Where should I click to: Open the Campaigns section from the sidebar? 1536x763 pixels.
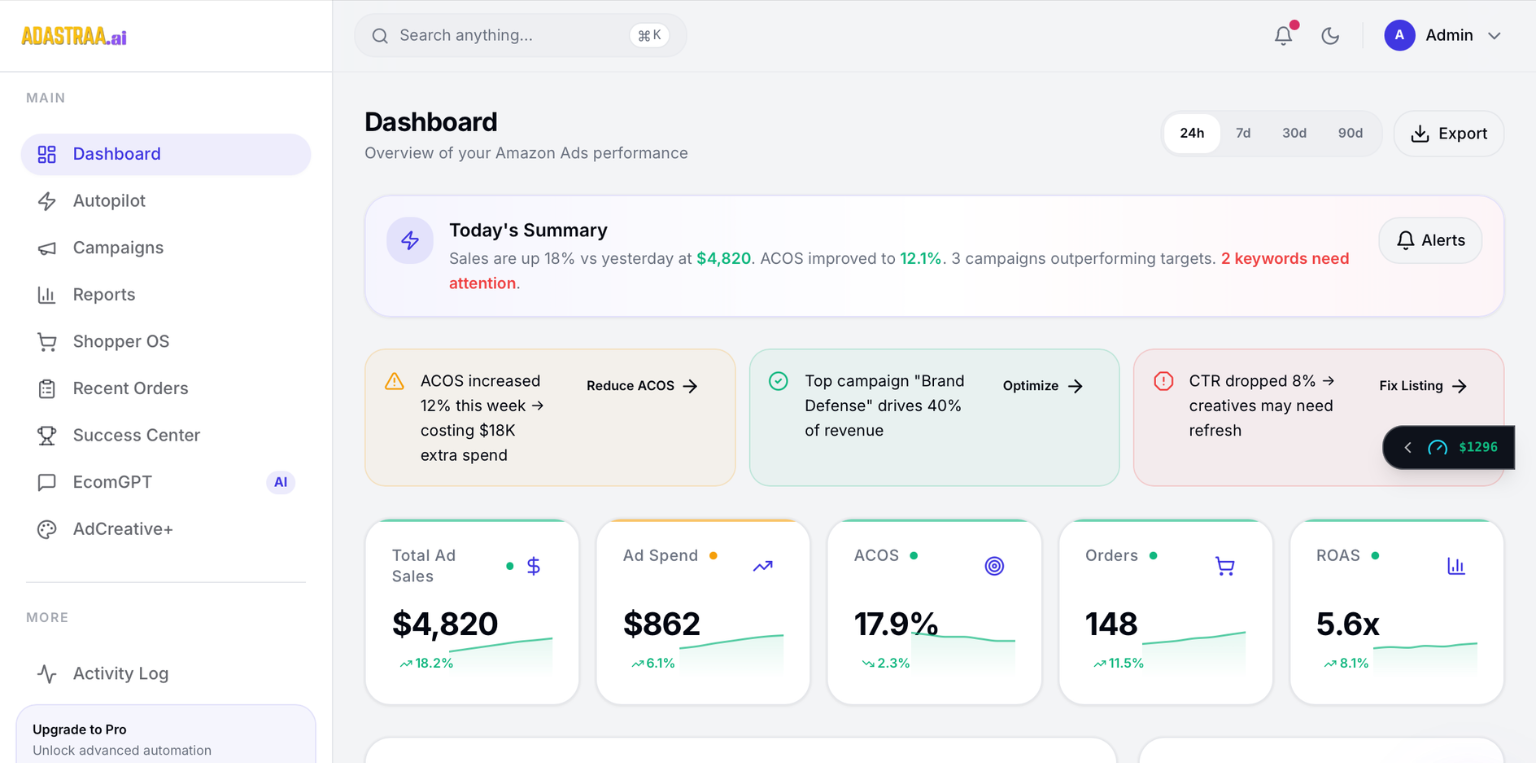118,247
